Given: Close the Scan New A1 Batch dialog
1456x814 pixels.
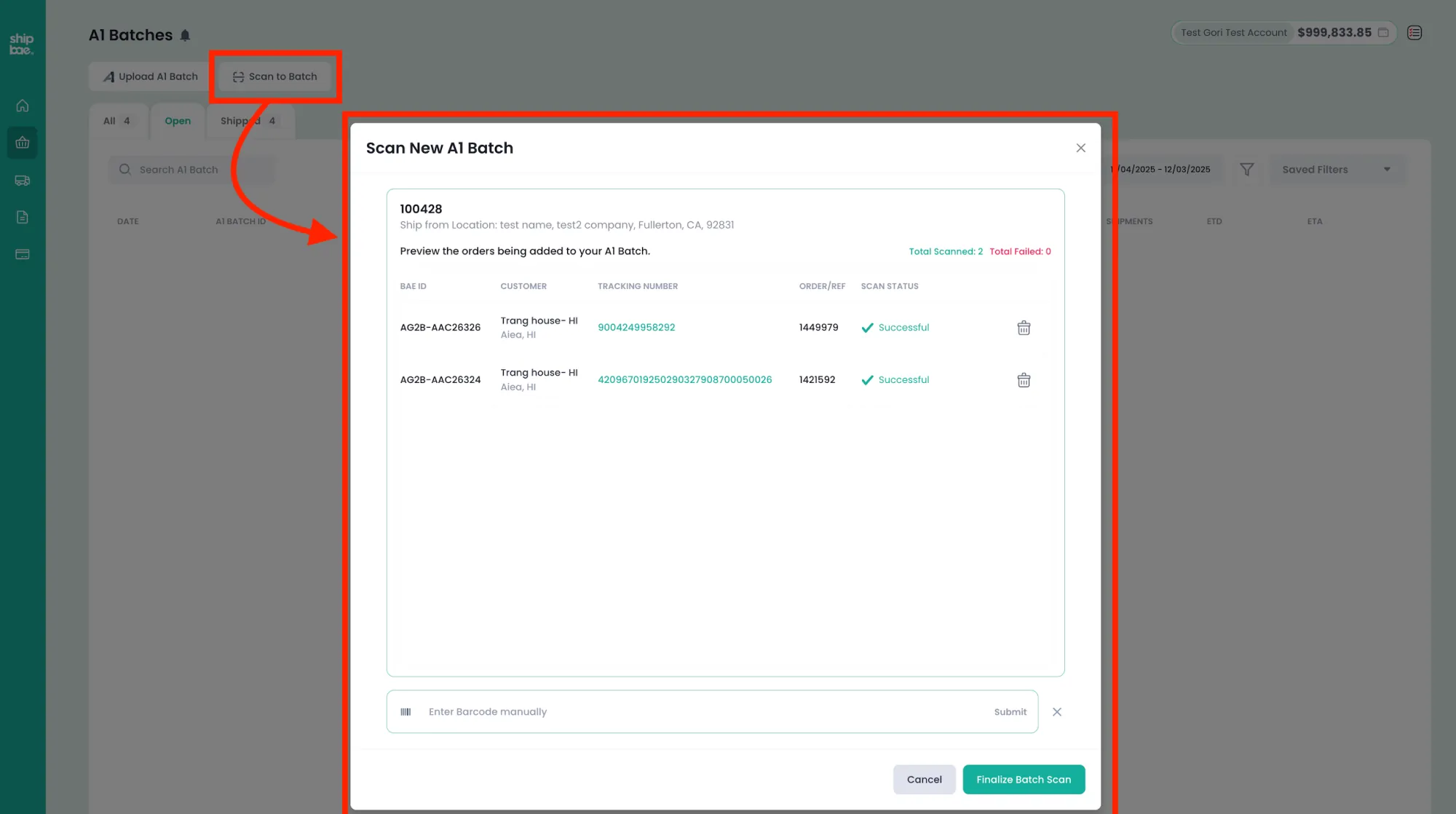Looking at the screenshot, I should (x=1080, y=148).
